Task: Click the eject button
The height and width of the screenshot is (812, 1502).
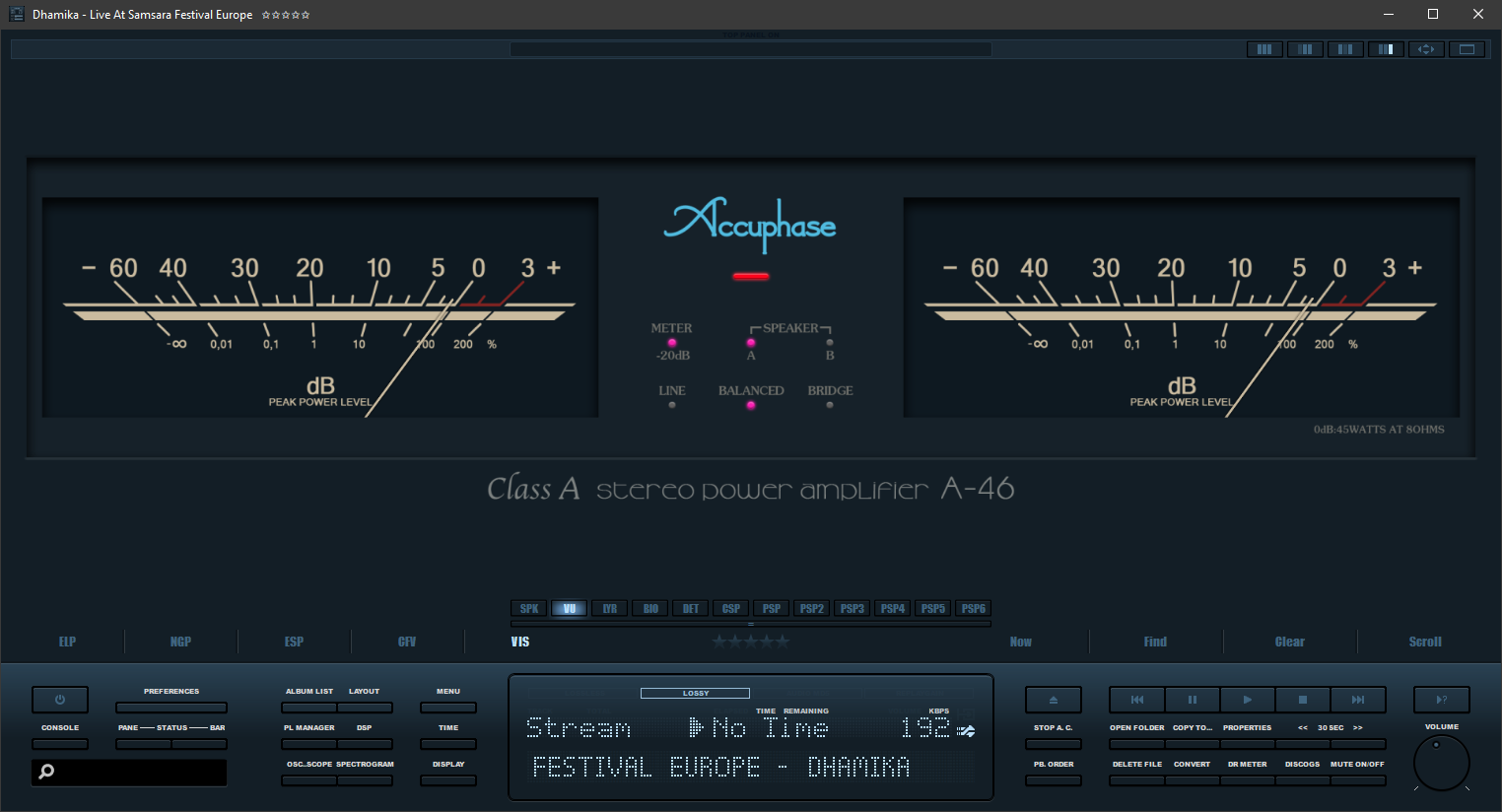Action: pos(1054,700)
